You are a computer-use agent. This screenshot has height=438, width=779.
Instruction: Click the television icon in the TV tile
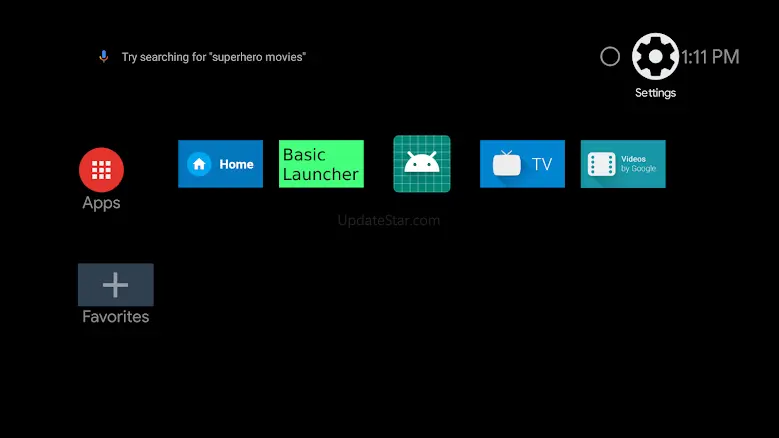(507, 163)
